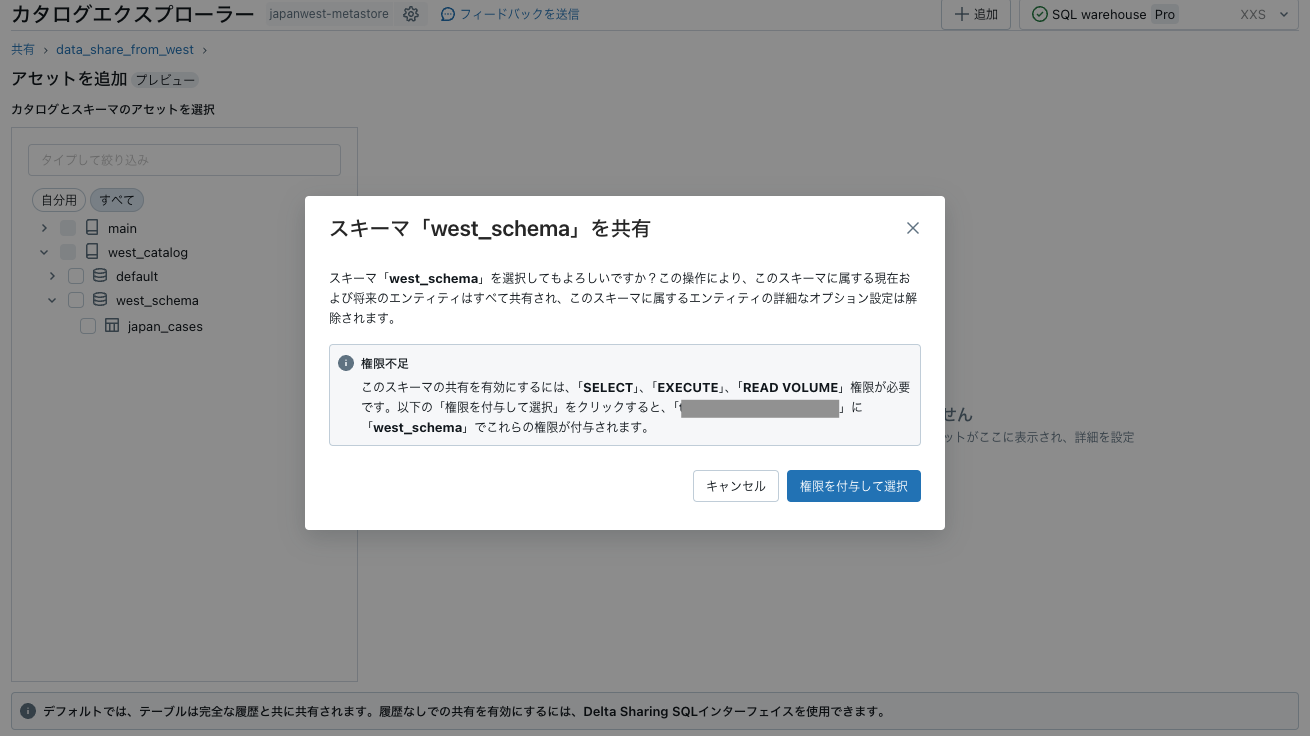Click the catalog icon next to main
The height and width of the screenshot is (736, 1310).
point(92,227)
